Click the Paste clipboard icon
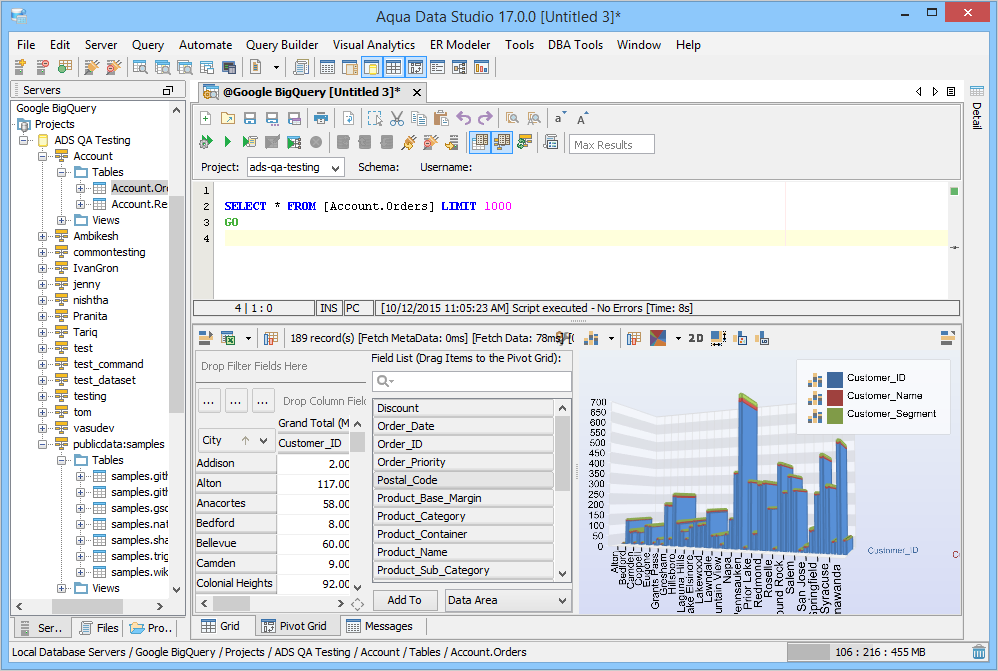 [441, 118]
